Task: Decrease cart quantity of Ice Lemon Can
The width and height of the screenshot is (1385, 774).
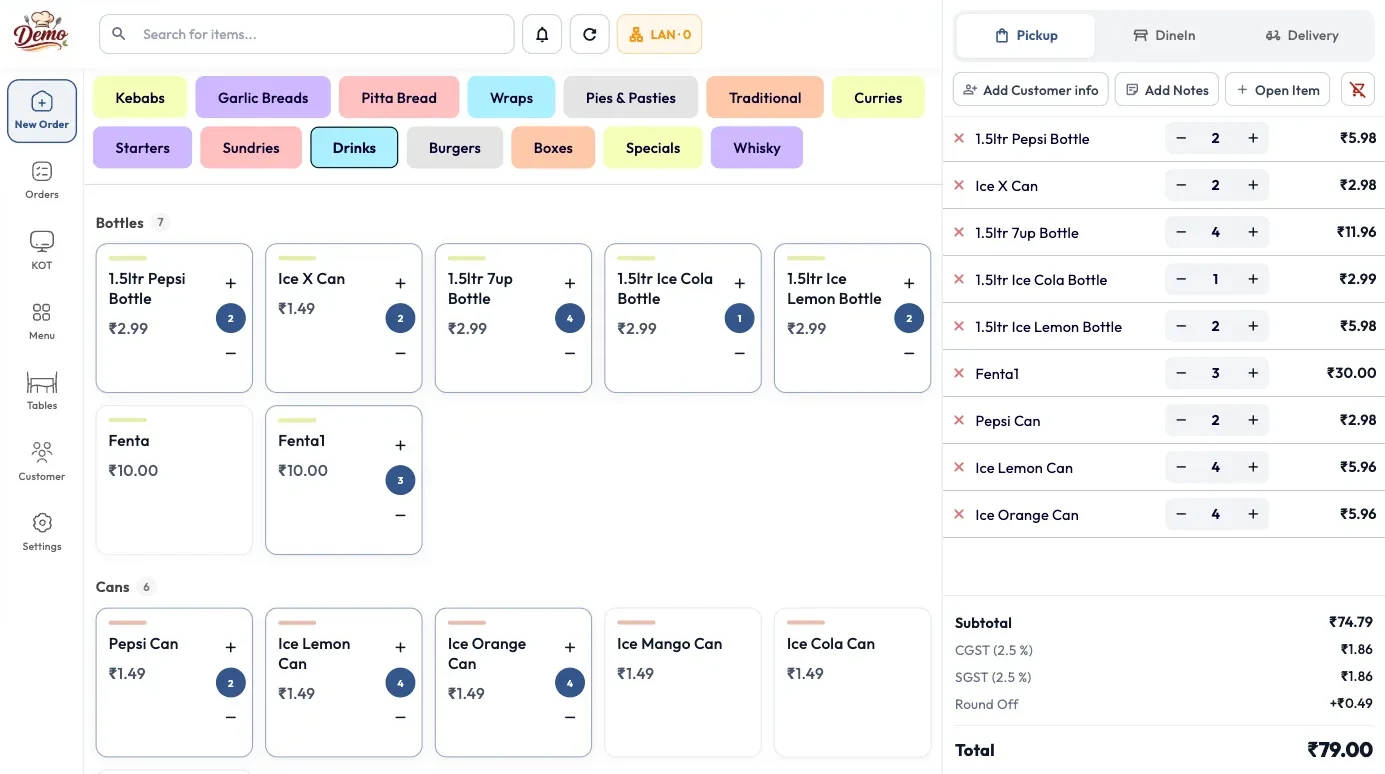Action: tap(1181, 467)
